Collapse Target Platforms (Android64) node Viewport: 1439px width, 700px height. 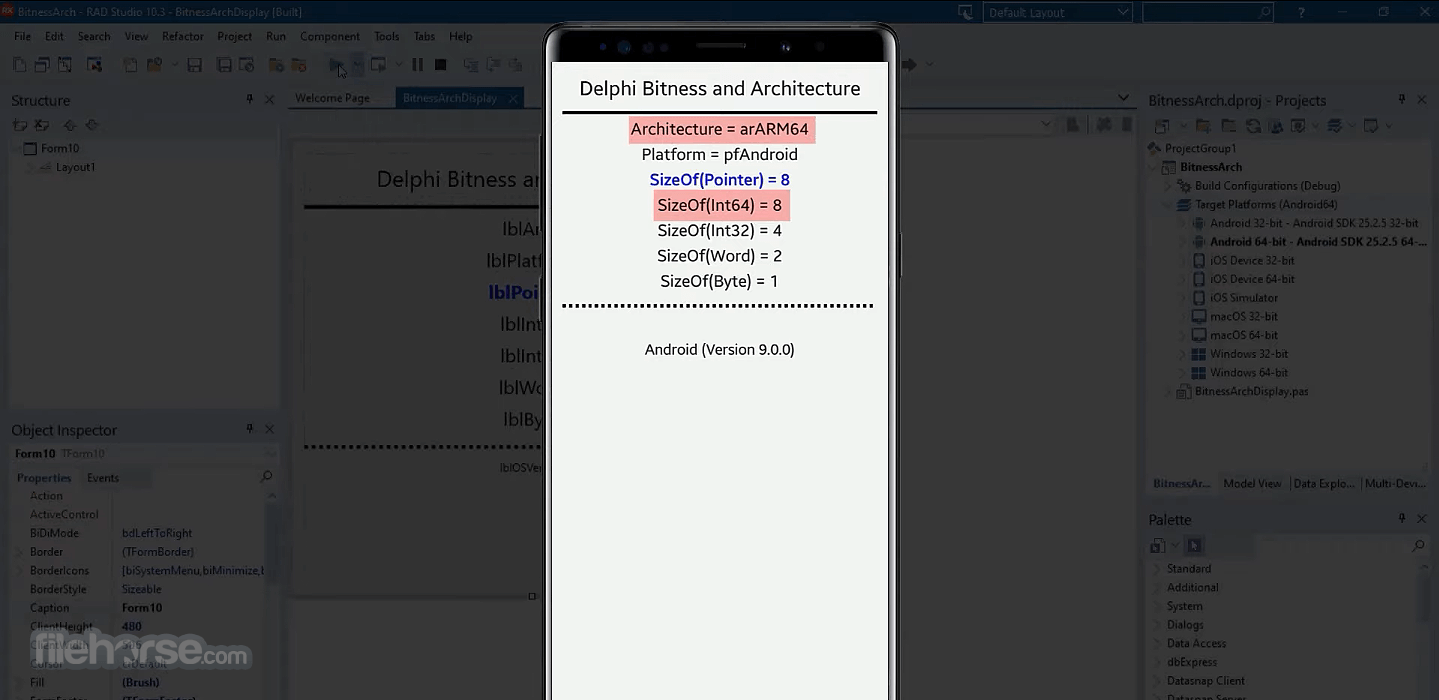[1167, 205]
